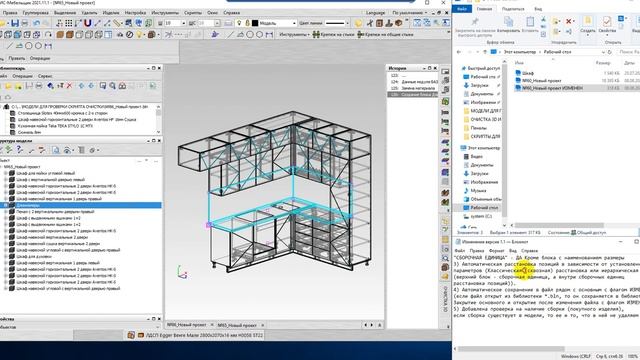Viewport: 640px width, 360px height.
Task: Open the Сервис menu in library panel
Action: tap(45, 76)
